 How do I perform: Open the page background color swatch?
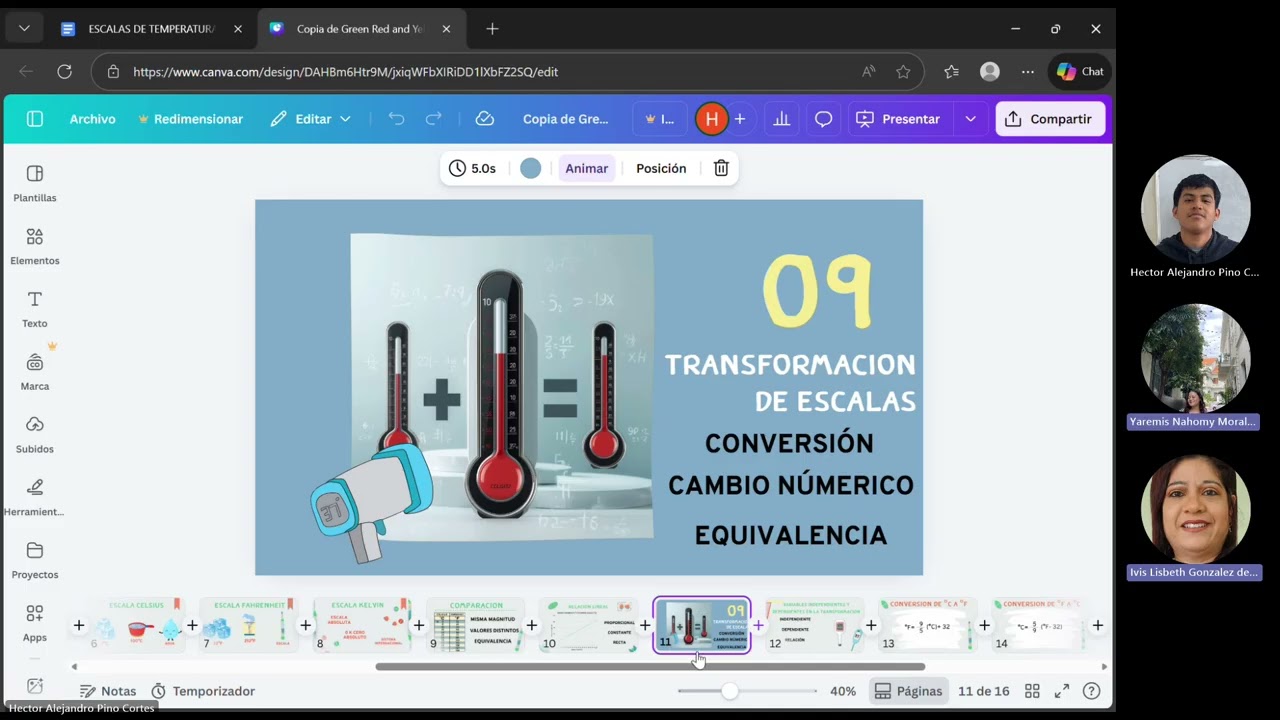531,168
